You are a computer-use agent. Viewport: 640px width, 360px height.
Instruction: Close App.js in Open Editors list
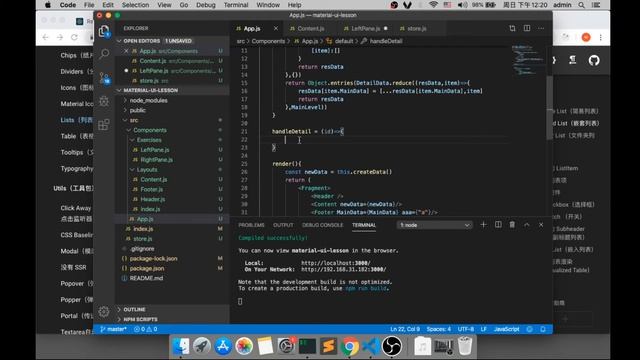pos(126,51)
